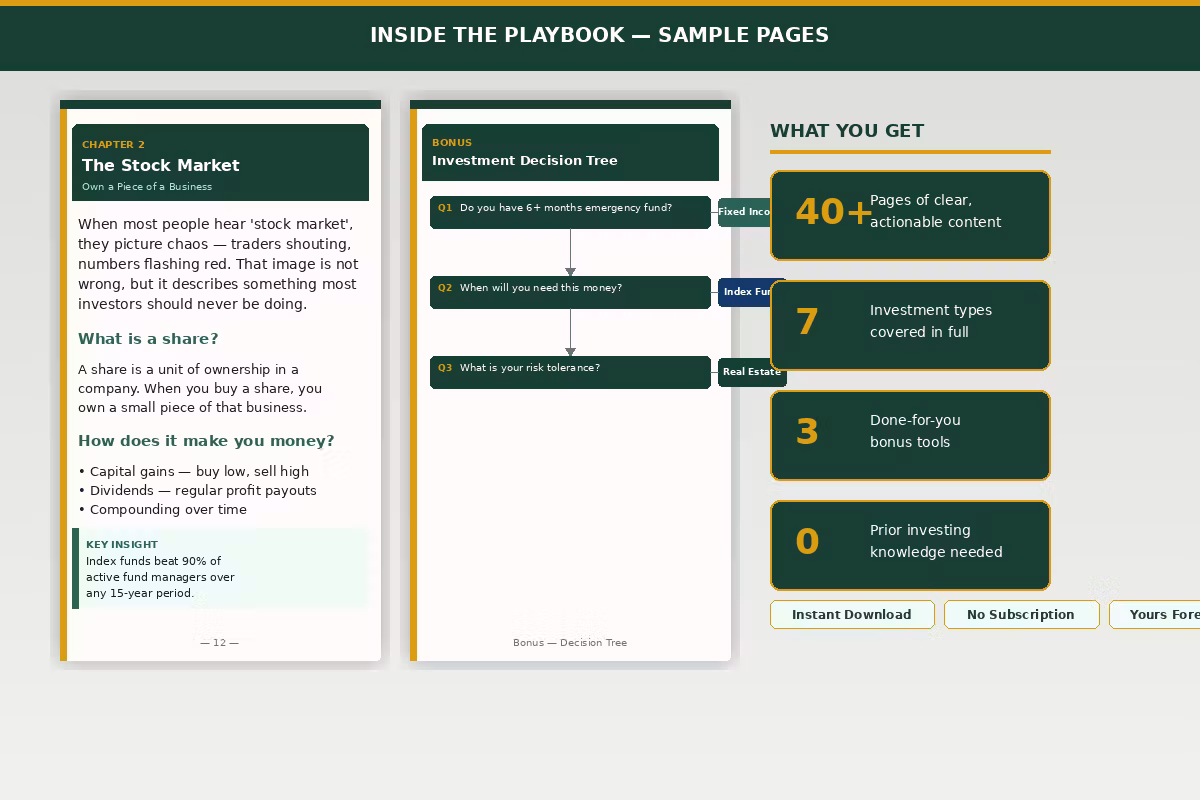Select the 7 investment types card
The height and width of the screenshot is (800, 1200).
click(x=910, y=325)
